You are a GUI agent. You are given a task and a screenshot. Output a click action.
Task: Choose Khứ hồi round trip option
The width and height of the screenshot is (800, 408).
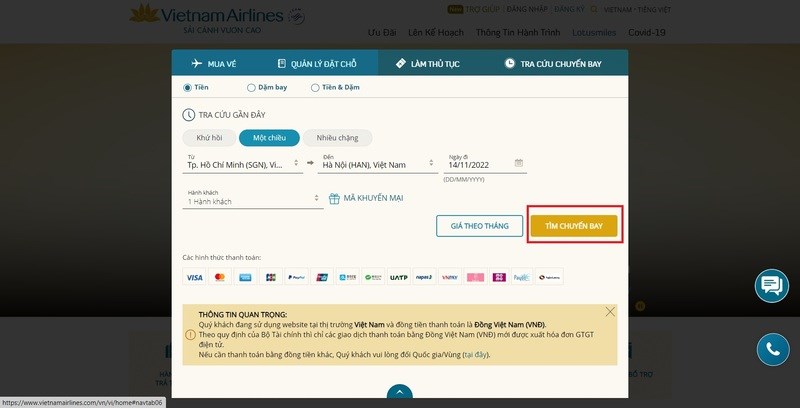click(x=209, y=138)
